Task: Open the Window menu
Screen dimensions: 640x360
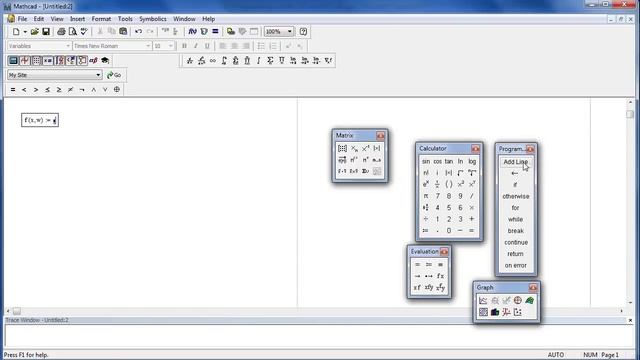Action: click(x=184, y=19)
